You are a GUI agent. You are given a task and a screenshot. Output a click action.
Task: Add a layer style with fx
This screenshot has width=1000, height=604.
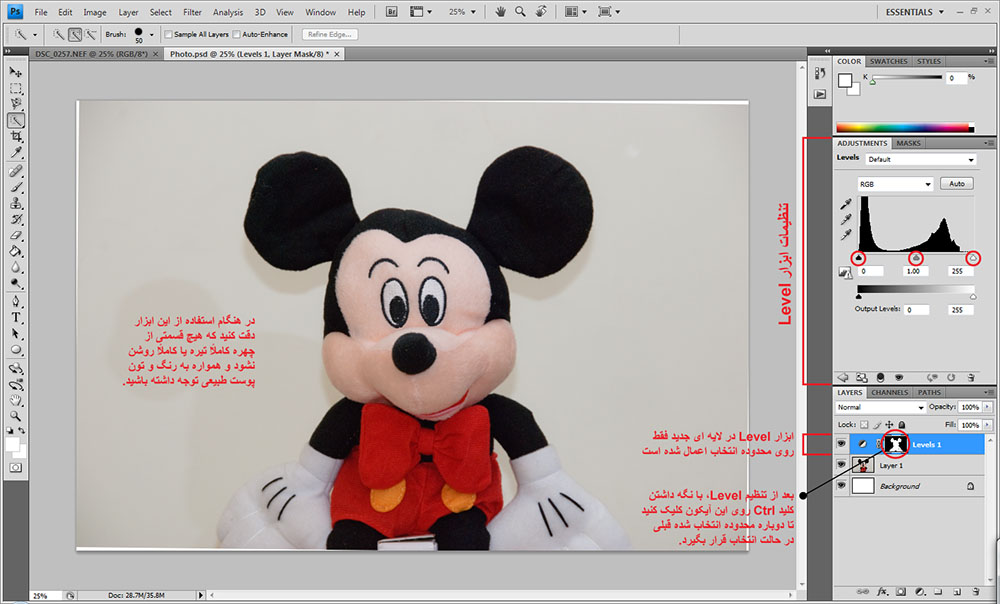(882, 592)
